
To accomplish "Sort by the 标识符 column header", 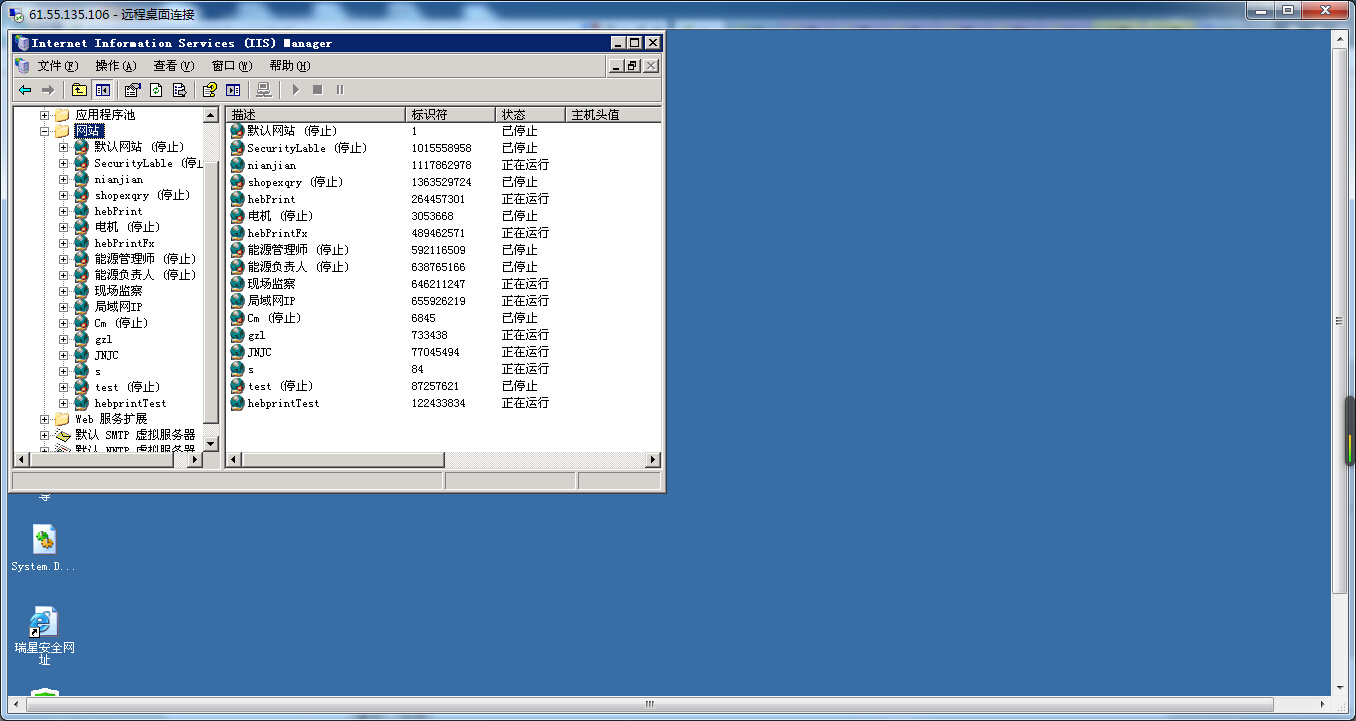I will coord(450,114).
